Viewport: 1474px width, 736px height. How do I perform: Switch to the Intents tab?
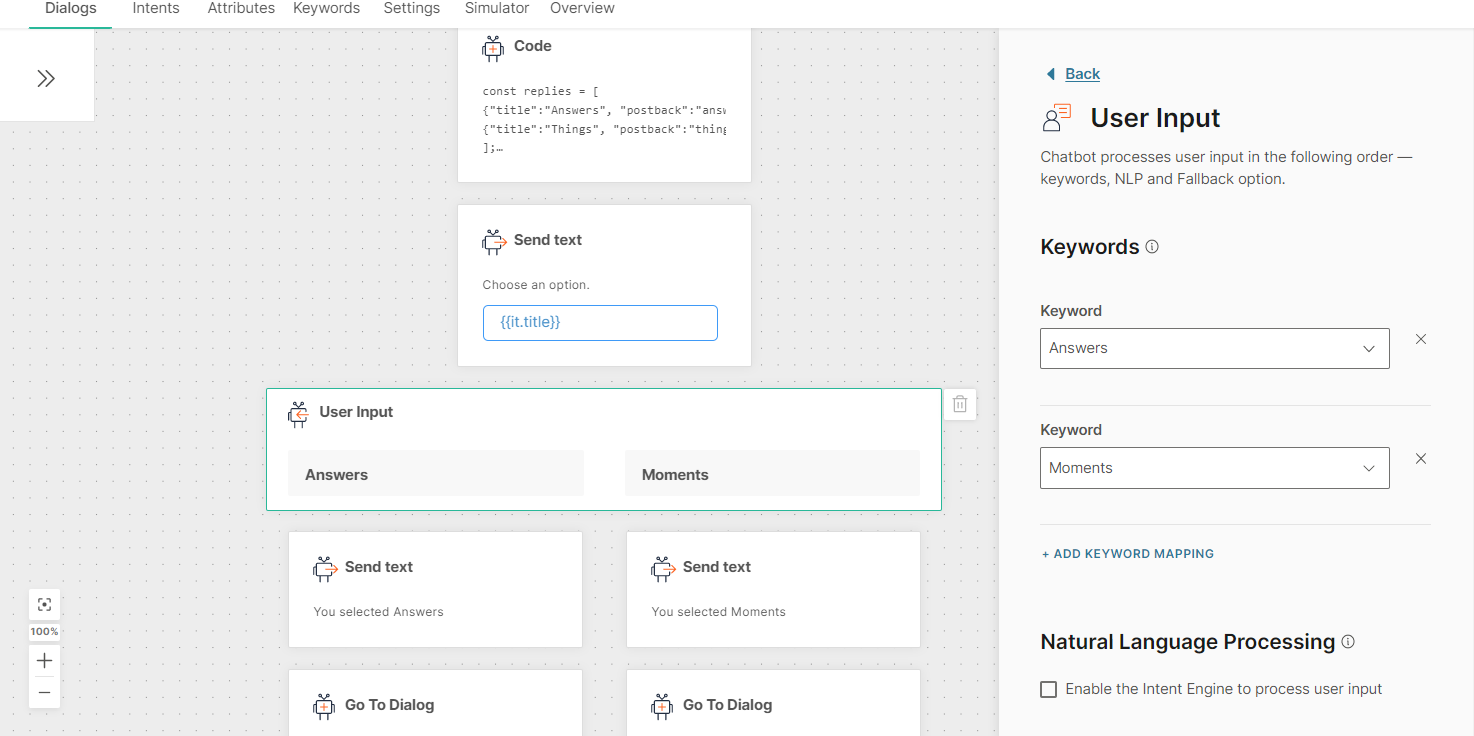coord(156,8)
